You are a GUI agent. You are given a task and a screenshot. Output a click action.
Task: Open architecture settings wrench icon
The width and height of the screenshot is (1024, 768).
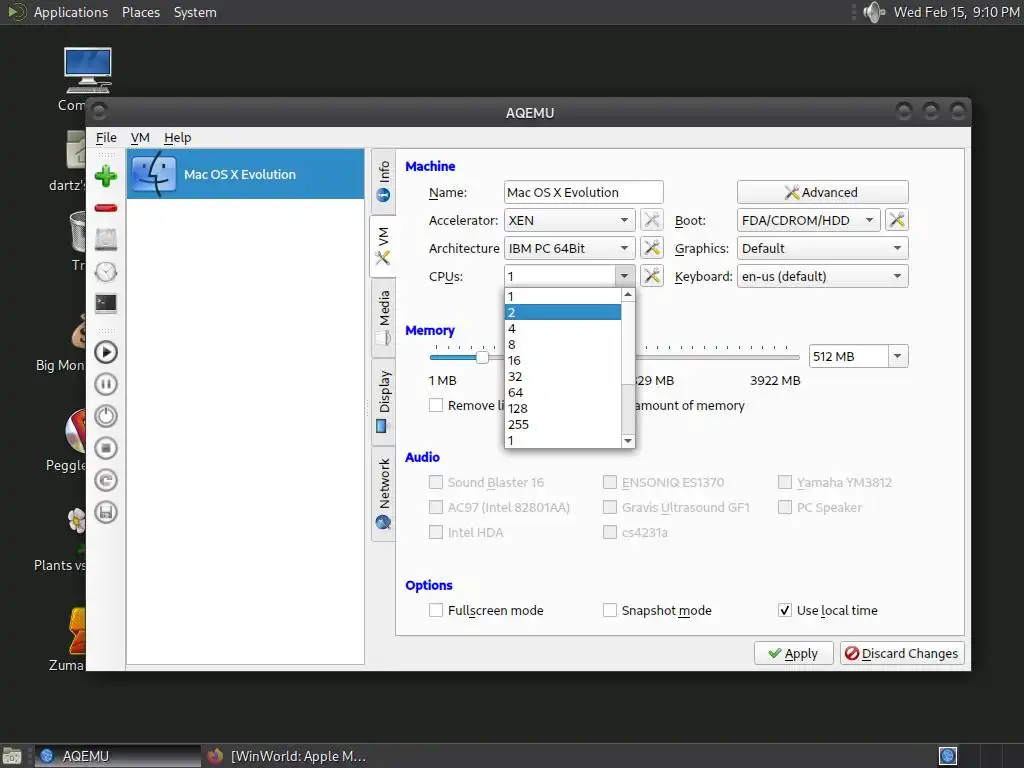pos(652,248)
